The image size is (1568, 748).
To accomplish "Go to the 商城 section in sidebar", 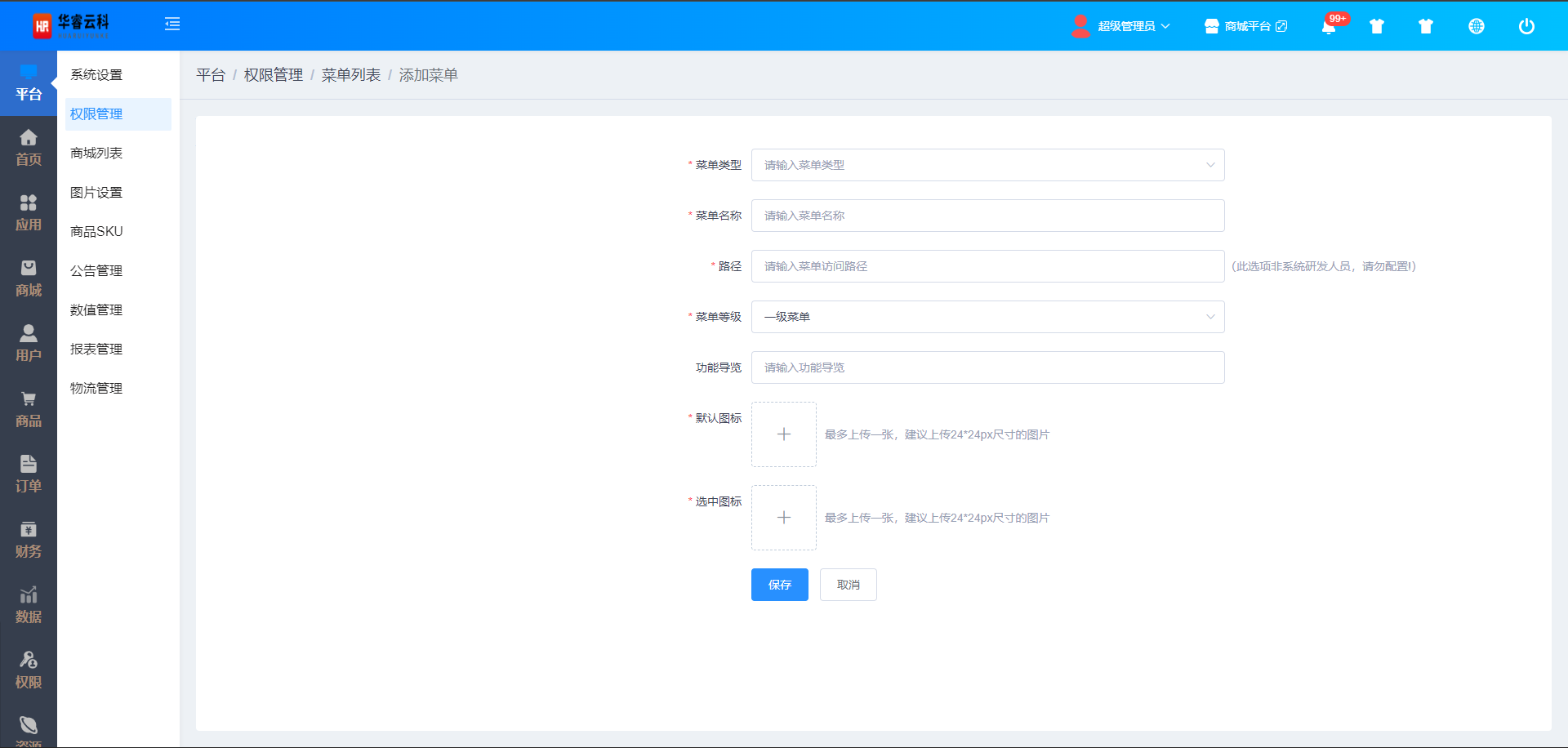I will tap(29, 278).
